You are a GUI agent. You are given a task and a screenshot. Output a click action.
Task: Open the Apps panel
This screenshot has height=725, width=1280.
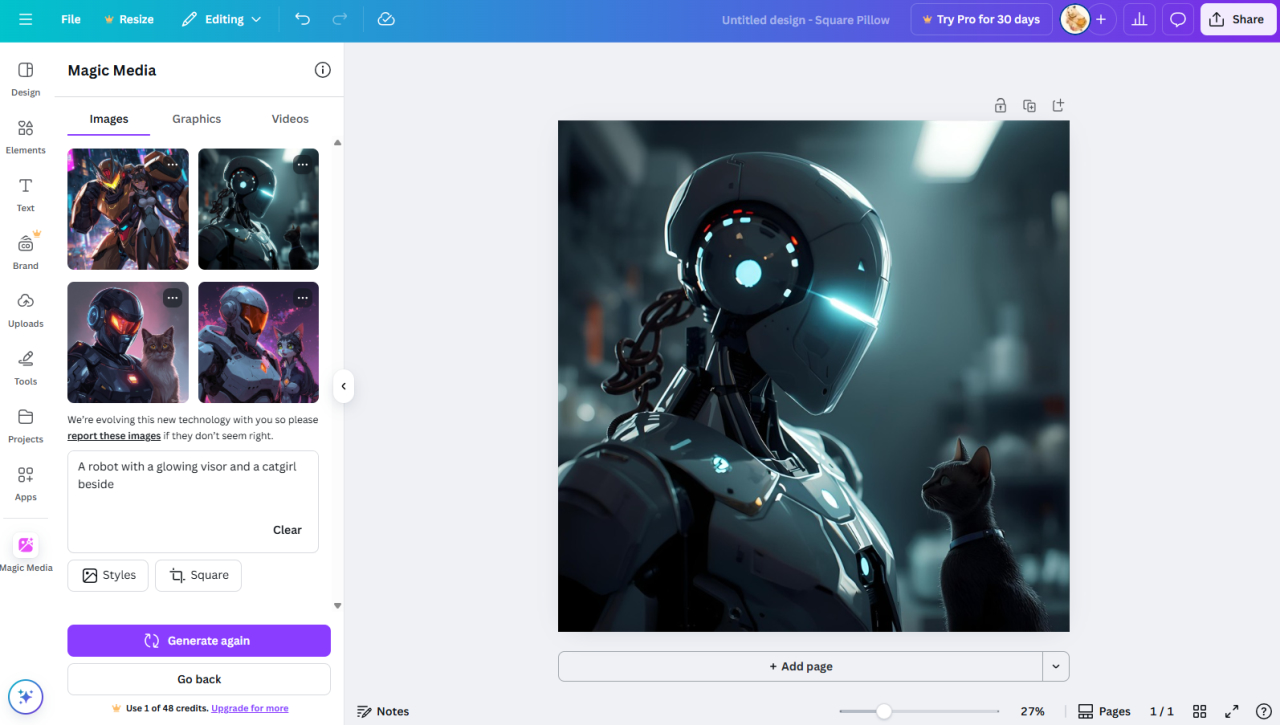(25, 481)
